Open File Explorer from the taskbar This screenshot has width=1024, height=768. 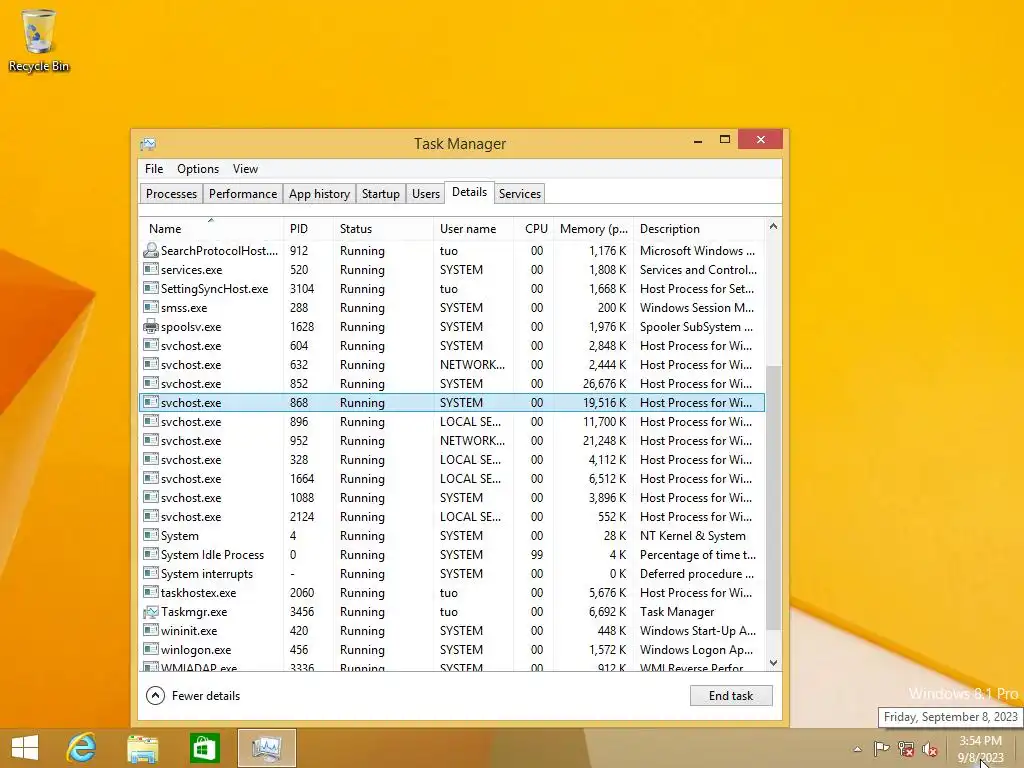[x=142, y=748]
